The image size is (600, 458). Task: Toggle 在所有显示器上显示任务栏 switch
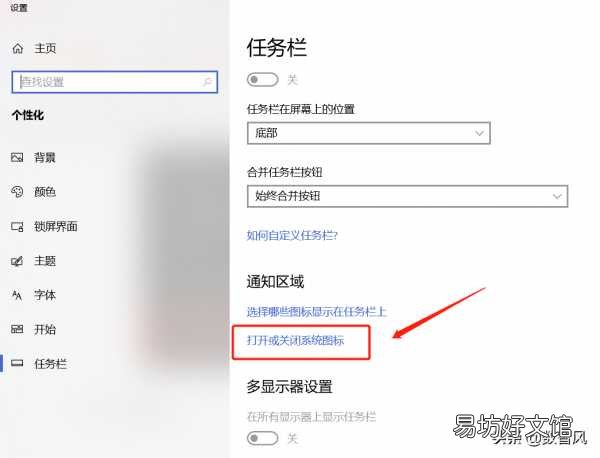262,438
